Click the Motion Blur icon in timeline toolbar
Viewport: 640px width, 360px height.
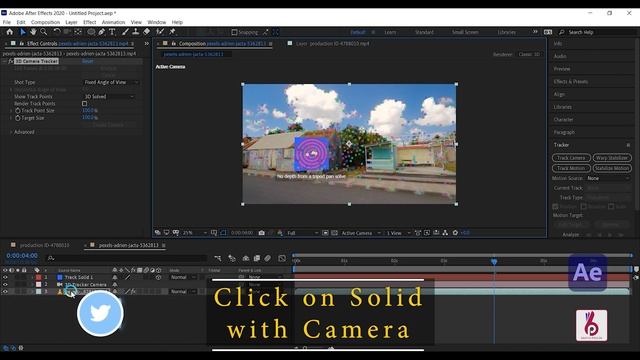click(x=267, y=258)
